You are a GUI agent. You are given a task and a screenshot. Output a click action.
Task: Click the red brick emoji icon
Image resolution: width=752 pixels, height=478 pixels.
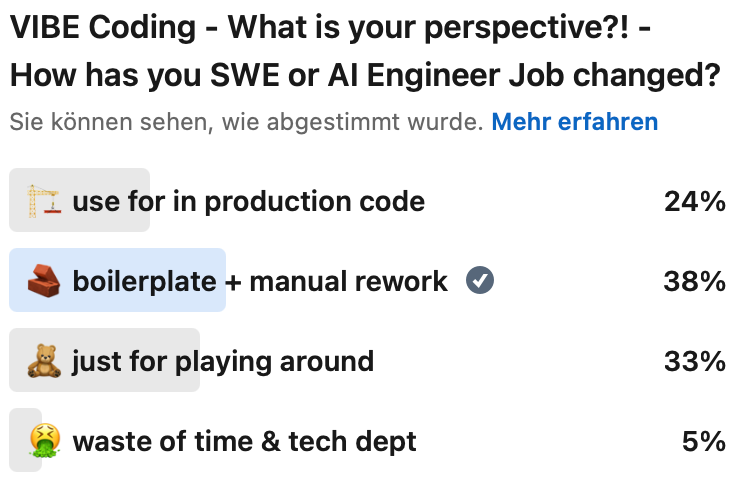pyautogui.click(x=43, y=281)
